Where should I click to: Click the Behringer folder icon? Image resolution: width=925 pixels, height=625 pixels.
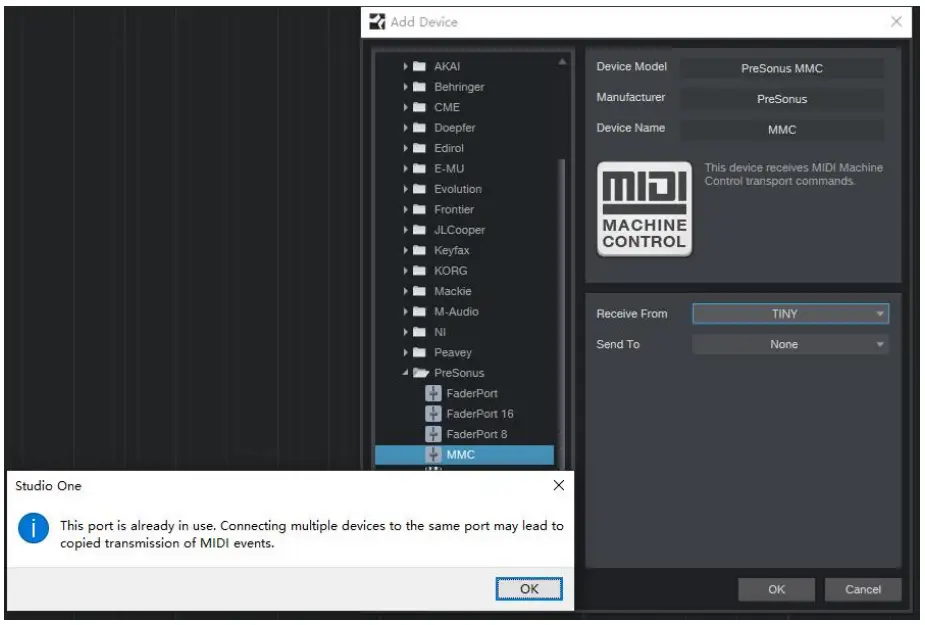coord(419,87)
